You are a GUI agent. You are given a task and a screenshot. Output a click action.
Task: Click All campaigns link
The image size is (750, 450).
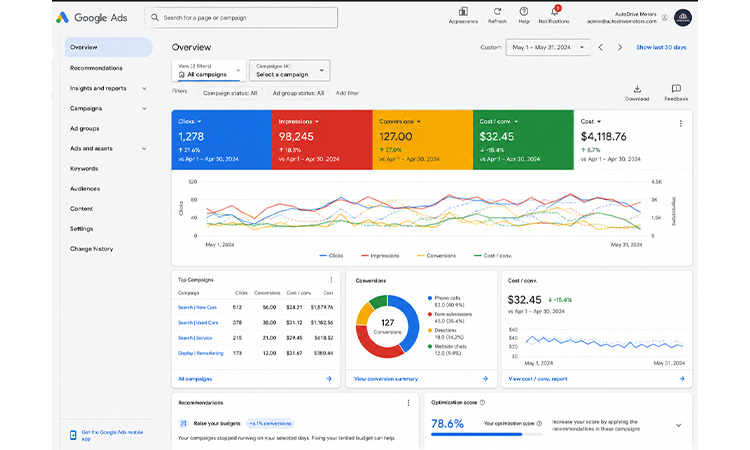pyautogui.click(x=195, y=379)
